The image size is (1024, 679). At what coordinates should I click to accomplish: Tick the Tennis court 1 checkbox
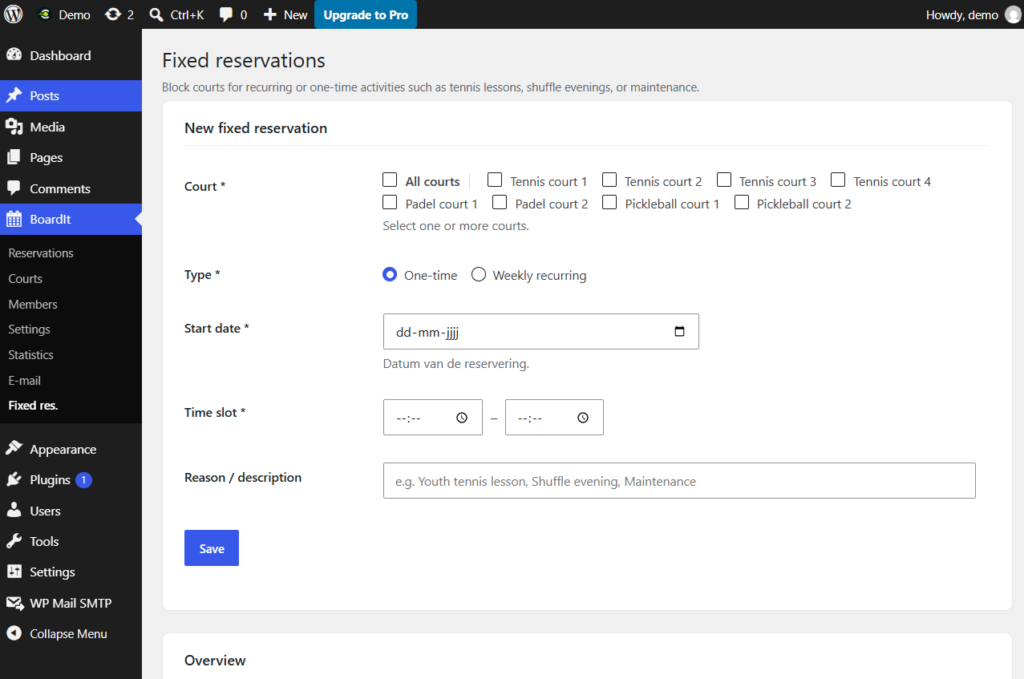[x=495, y=180]
